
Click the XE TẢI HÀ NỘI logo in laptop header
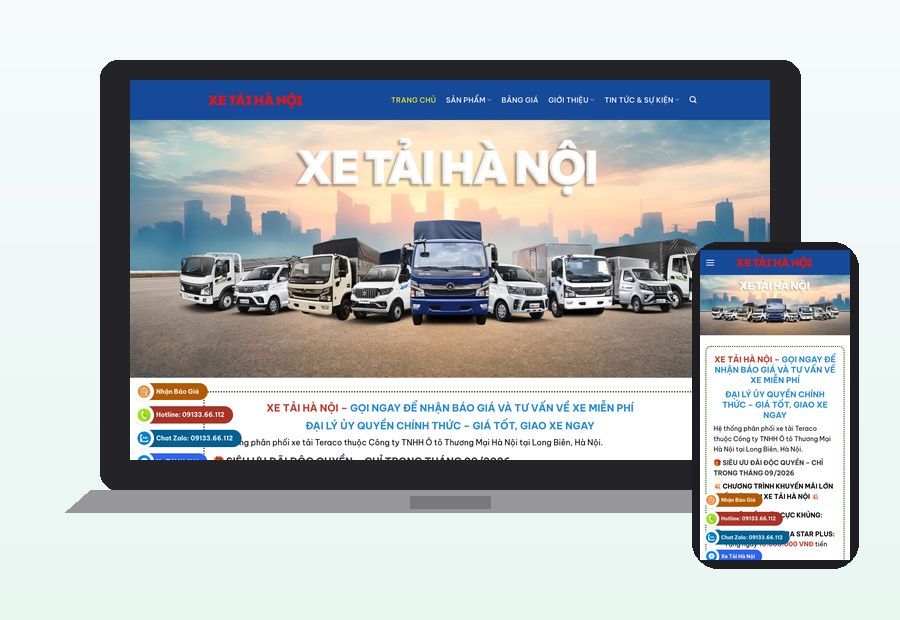[x=255, y=100]
